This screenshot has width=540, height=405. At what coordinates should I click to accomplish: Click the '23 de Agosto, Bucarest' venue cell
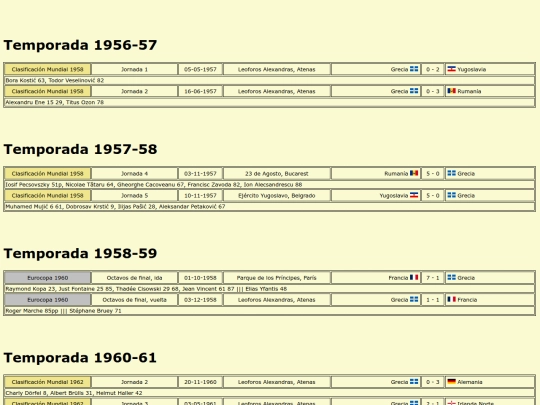277,174
